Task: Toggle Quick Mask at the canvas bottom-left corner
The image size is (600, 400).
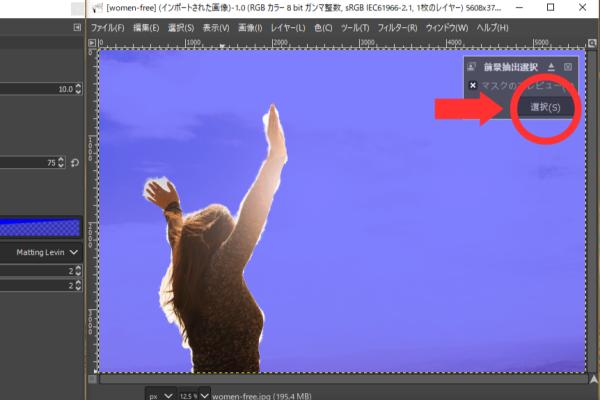Action: tap(92, 379)
